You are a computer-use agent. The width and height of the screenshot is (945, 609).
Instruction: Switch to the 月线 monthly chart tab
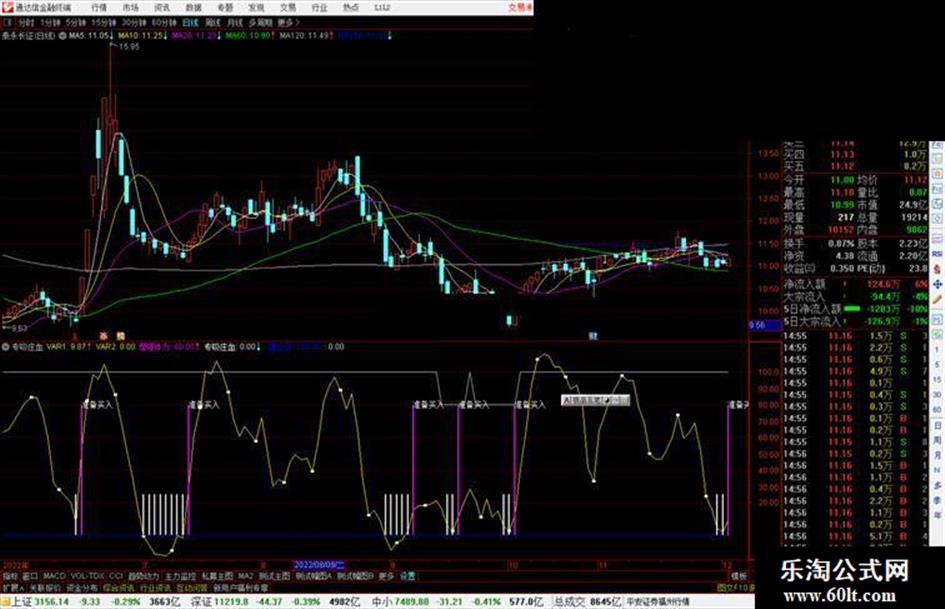(x=234, y=23)
